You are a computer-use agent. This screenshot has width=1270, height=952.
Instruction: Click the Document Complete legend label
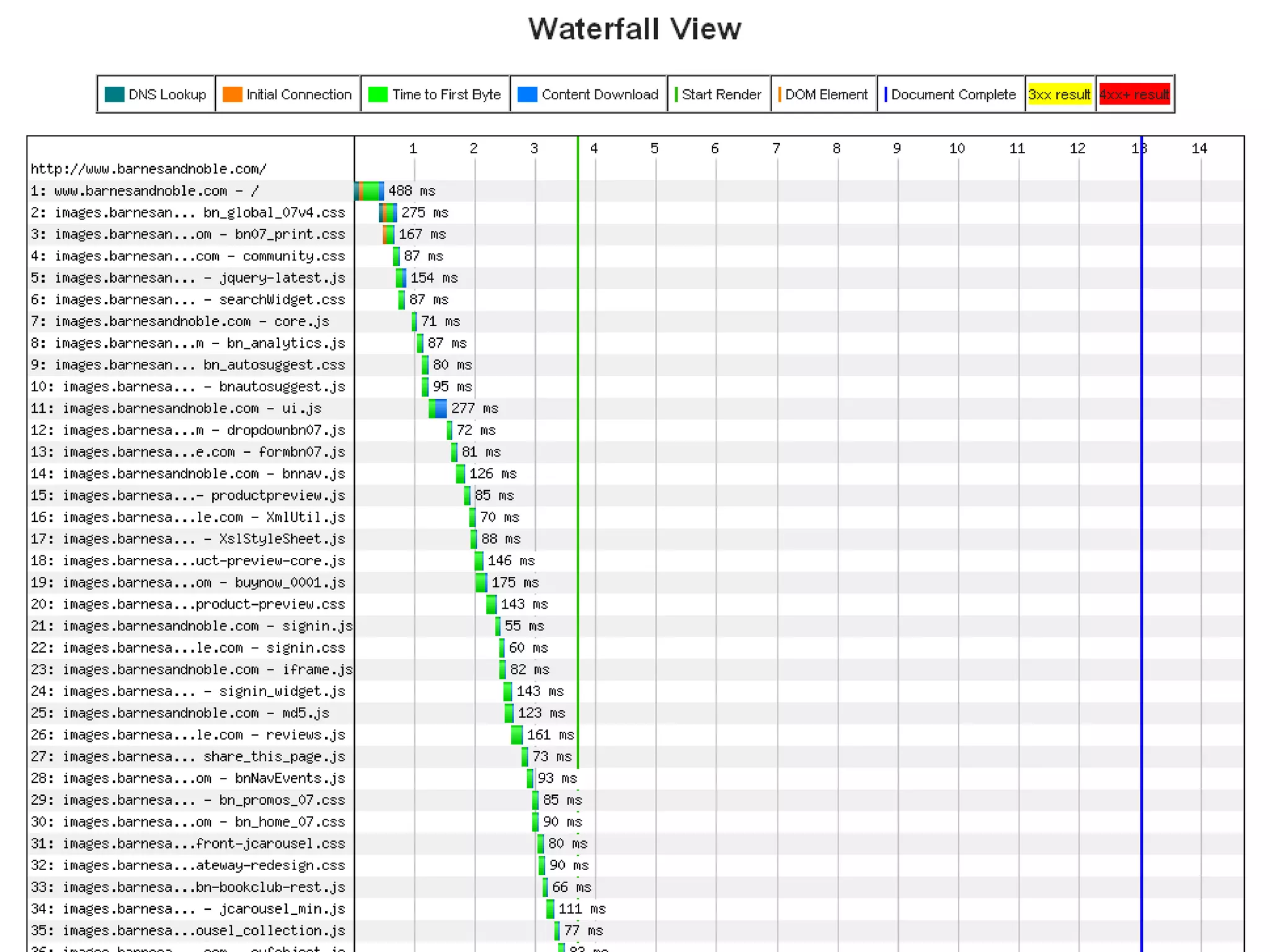pyautogui.click(x=952, y=94)
